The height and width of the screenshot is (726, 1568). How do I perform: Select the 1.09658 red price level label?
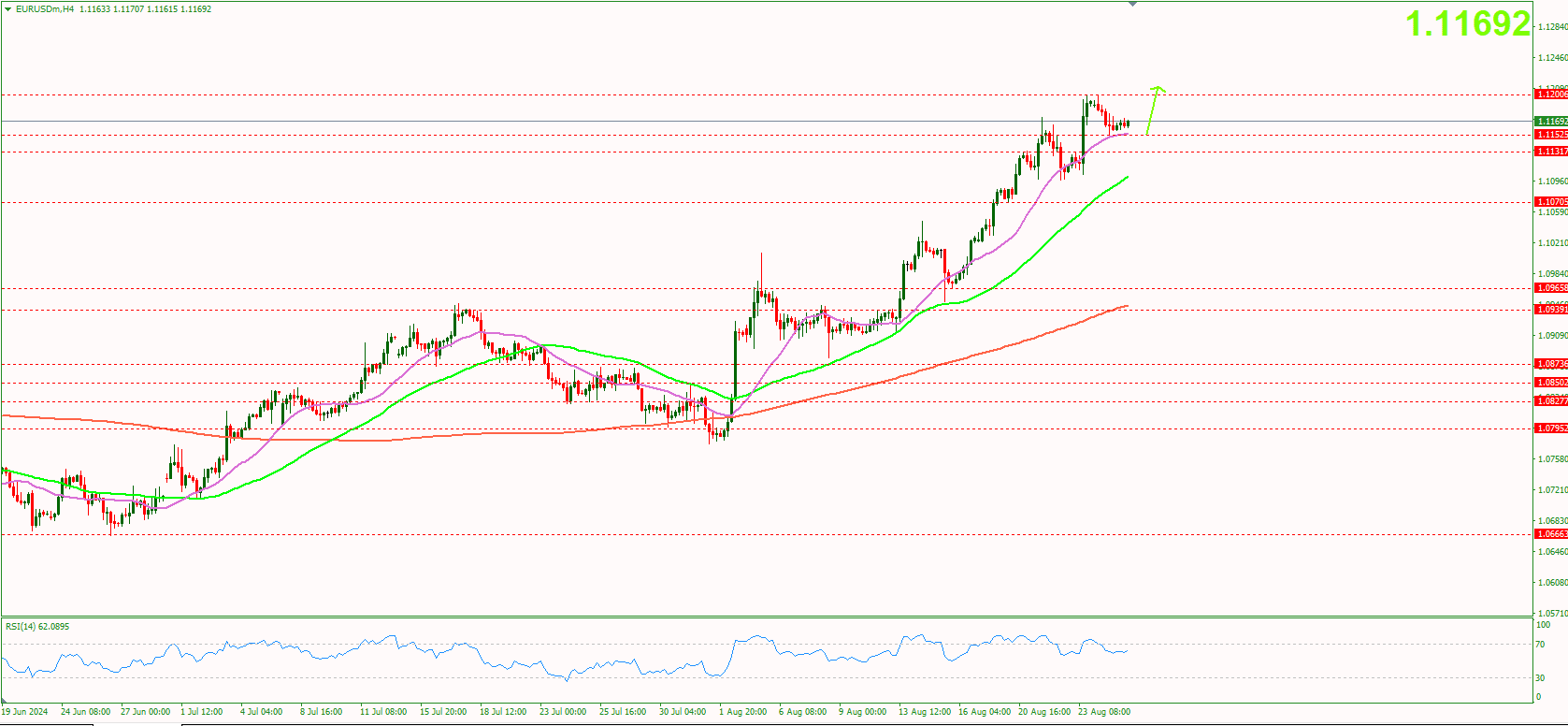(1551, 288)
